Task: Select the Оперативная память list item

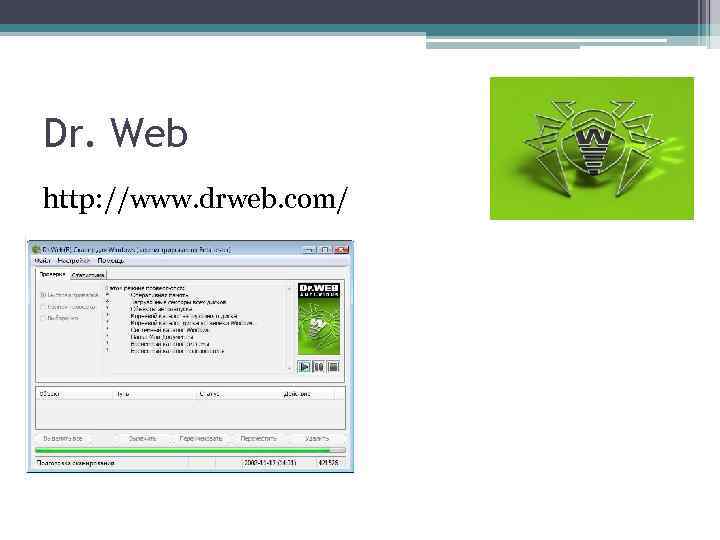Action: [x=159, y=295]
